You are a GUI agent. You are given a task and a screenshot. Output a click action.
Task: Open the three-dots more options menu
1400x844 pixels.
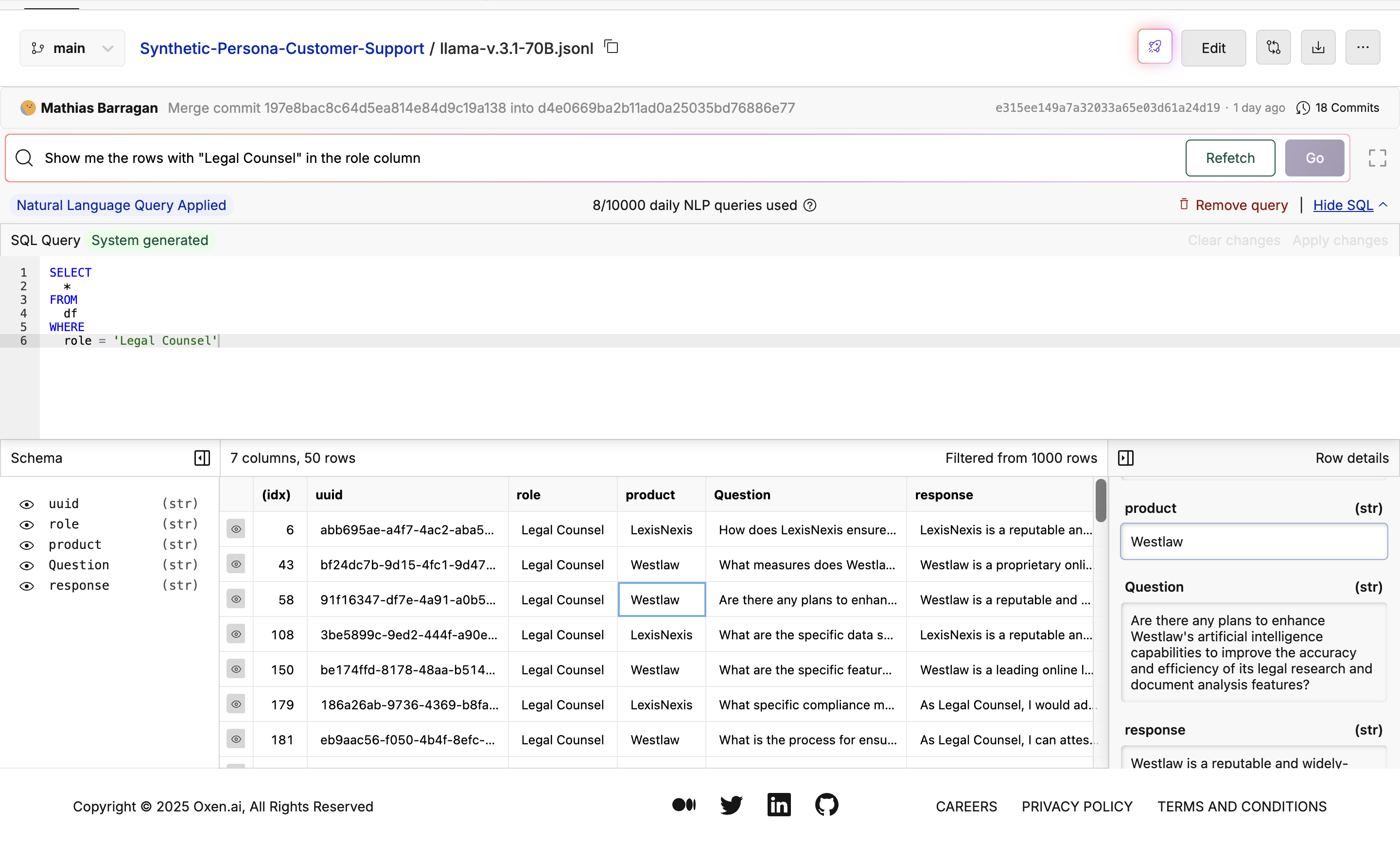coord(1363,48)
